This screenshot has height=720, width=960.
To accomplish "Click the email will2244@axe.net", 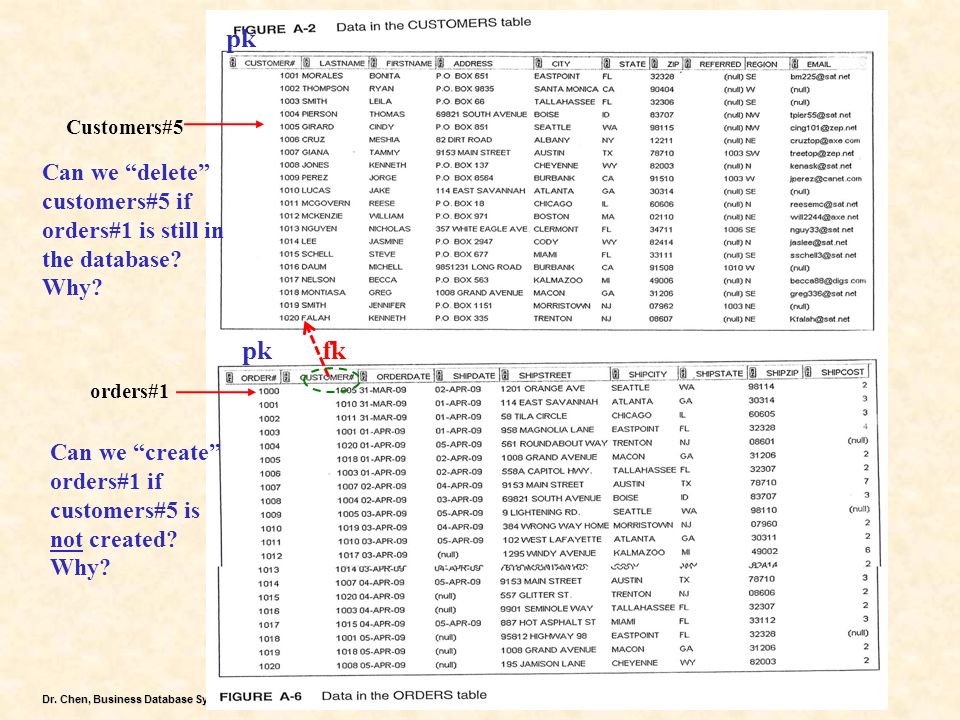I will (824, 217).
